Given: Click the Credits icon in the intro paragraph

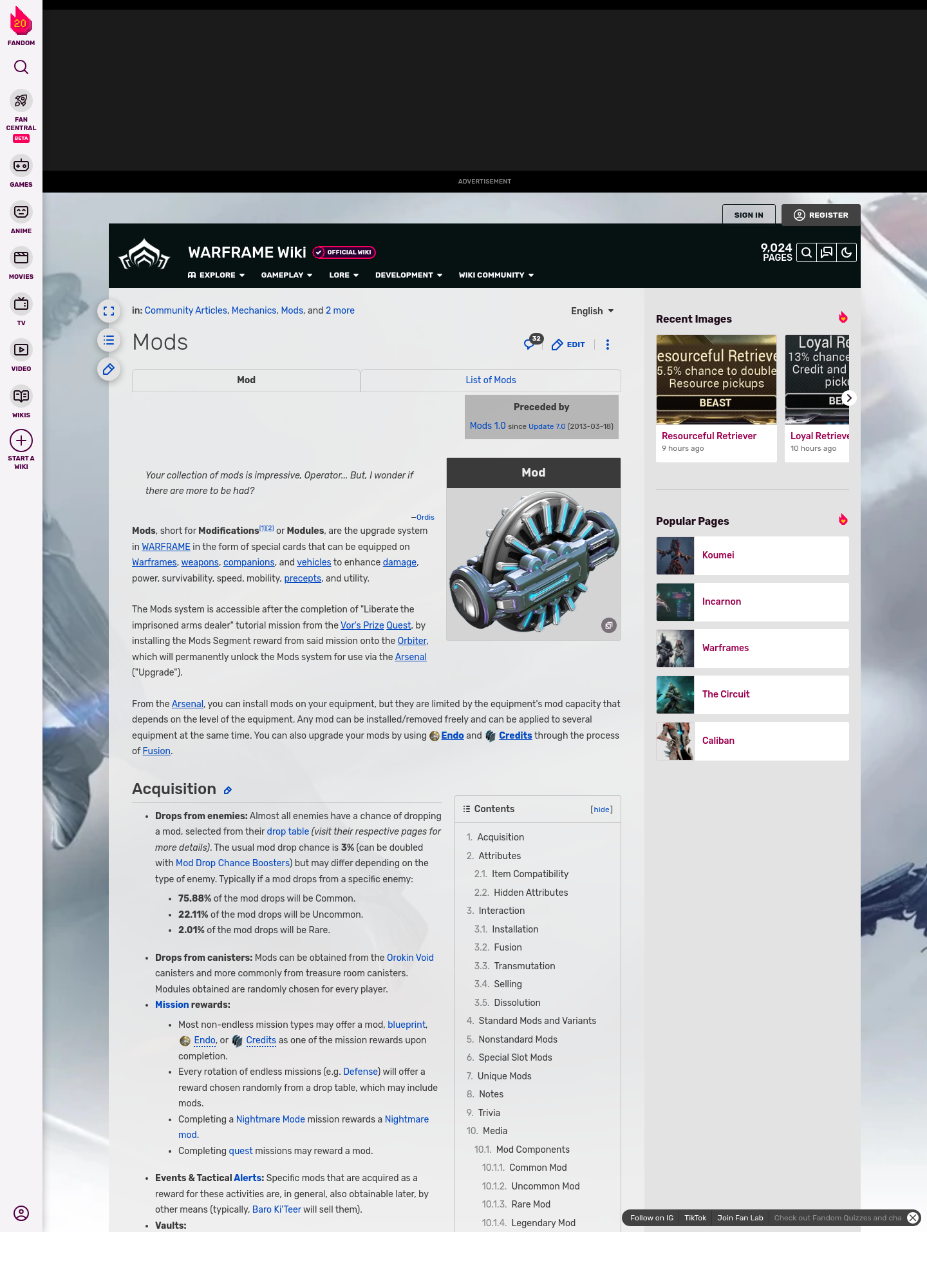Looking at the screenshot, I should pos(491,736).
